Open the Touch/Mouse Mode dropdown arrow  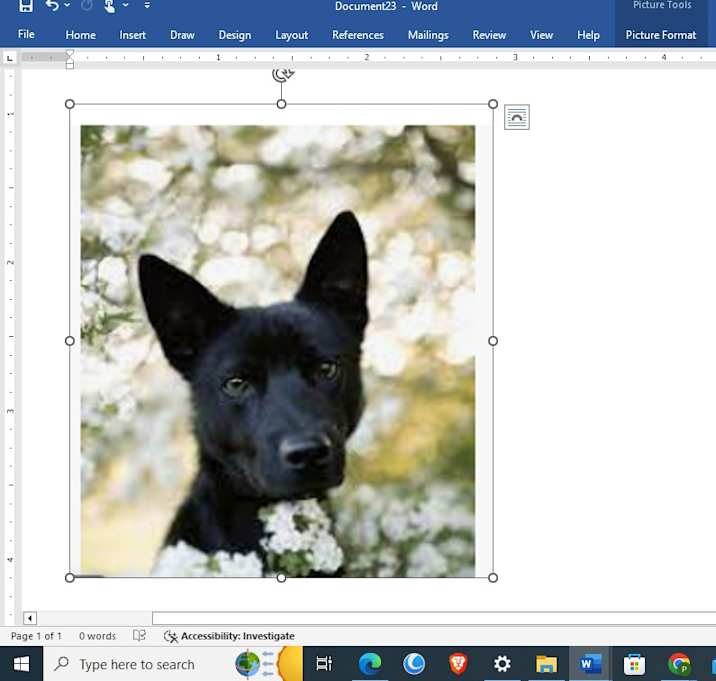point(125,5)
